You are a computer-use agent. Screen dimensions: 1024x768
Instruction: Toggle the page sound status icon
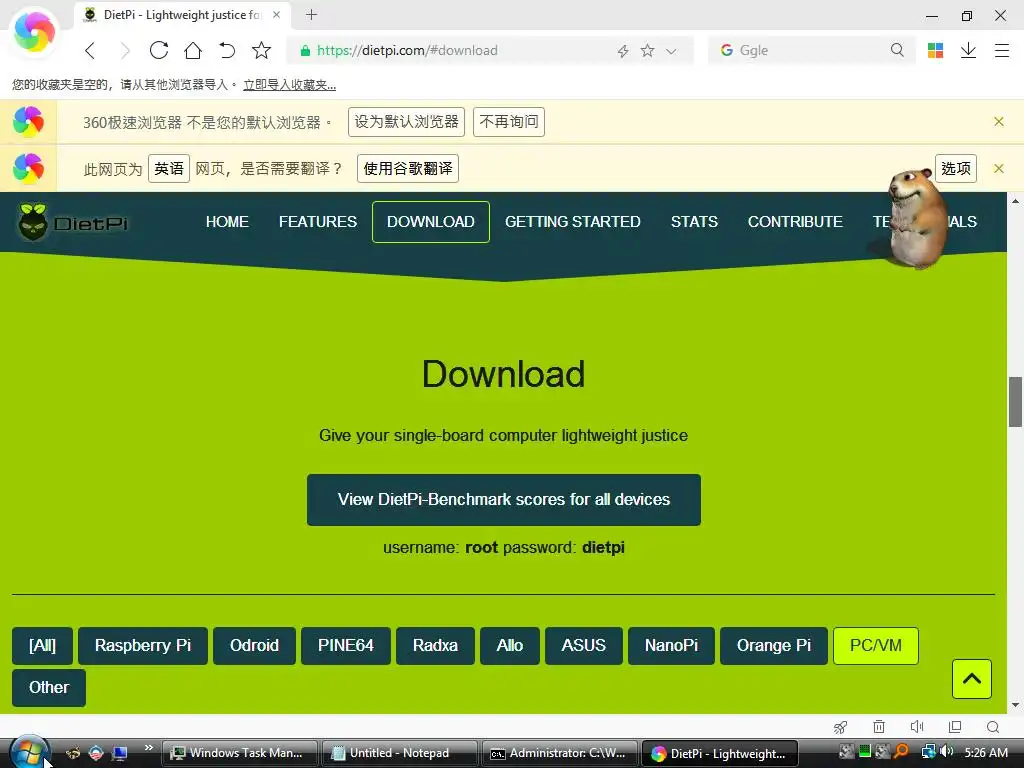click(917, 727)
